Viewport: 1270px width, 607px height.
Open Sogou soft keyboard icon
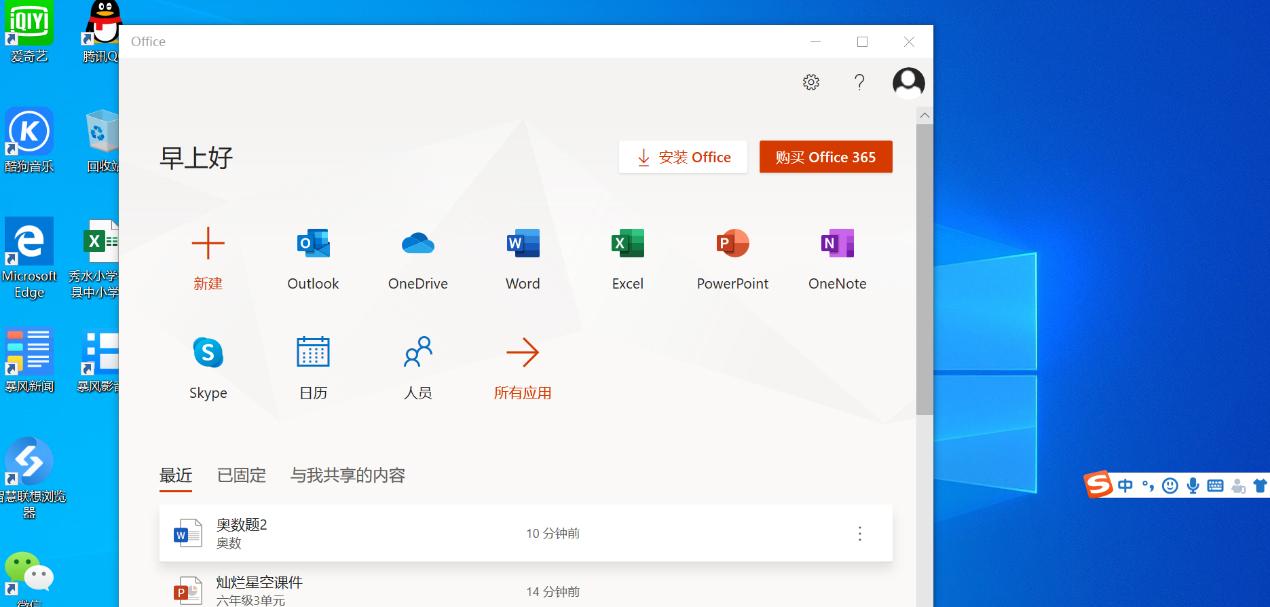click(1215, 486)
